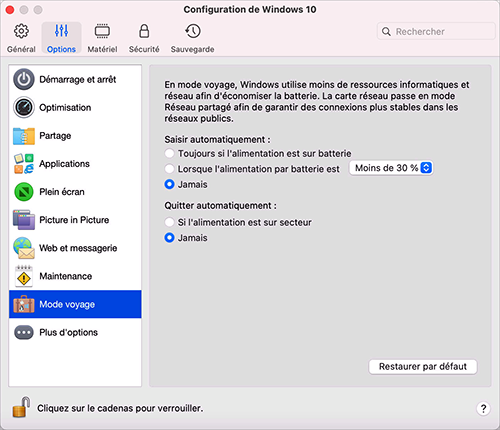Select Partage in the sidebar list

tap(75, 136)
